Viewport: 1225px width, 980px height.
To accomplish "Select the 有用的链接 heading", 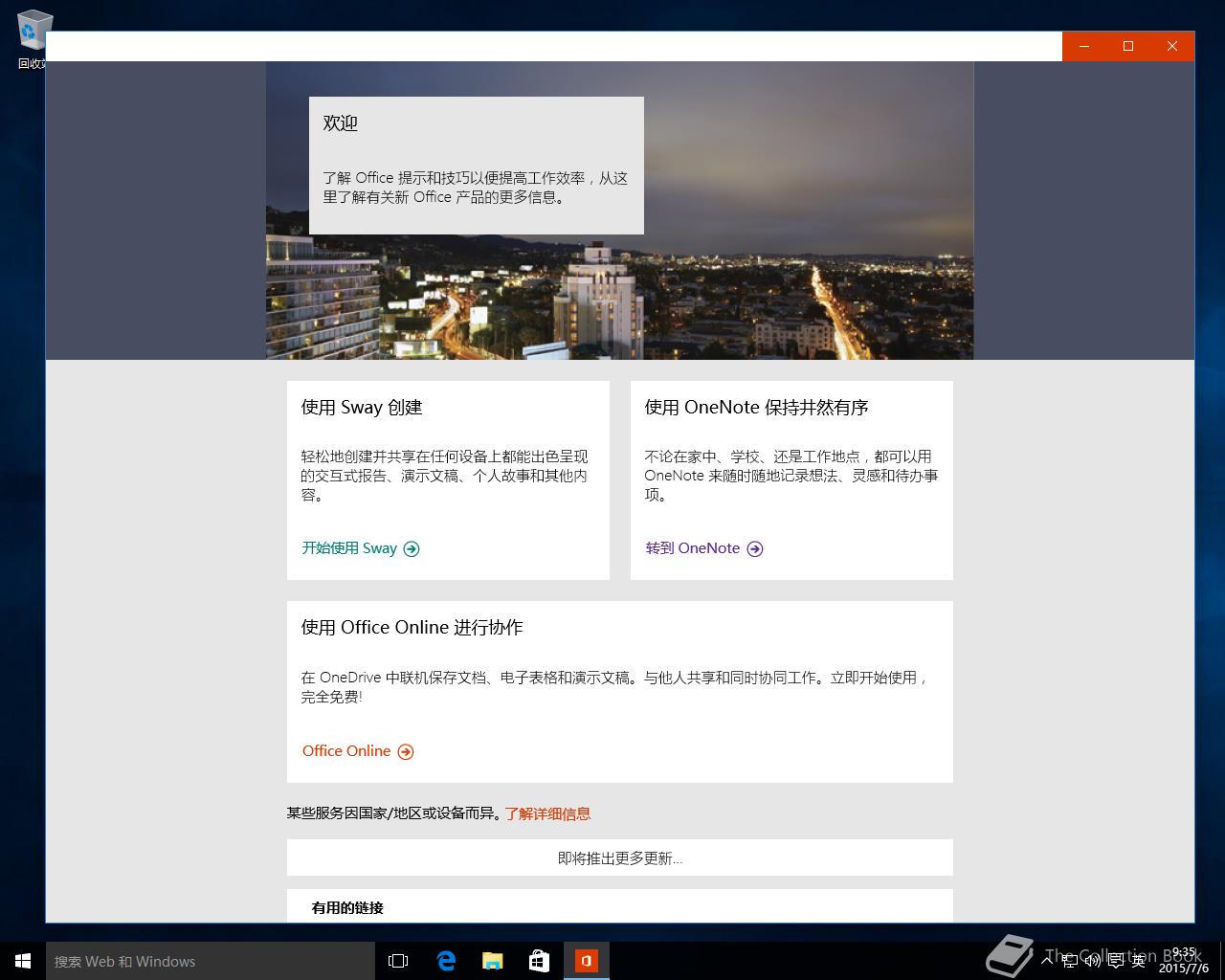I will pyautogui.click(x=347, y=907).
